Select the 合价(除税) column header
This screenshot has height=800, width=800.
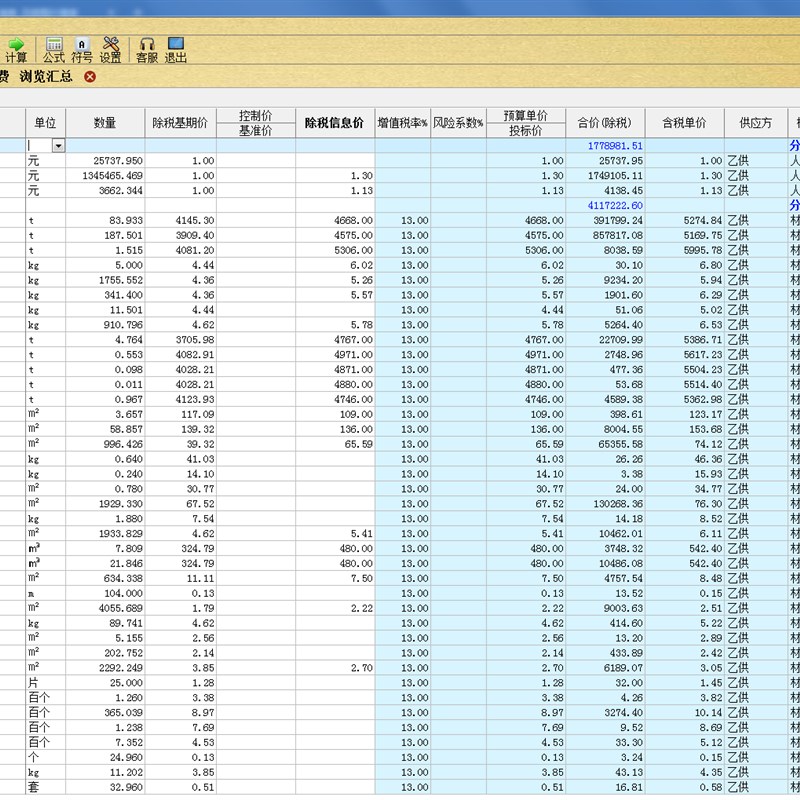pyautogui.click(x=605, y=123)
